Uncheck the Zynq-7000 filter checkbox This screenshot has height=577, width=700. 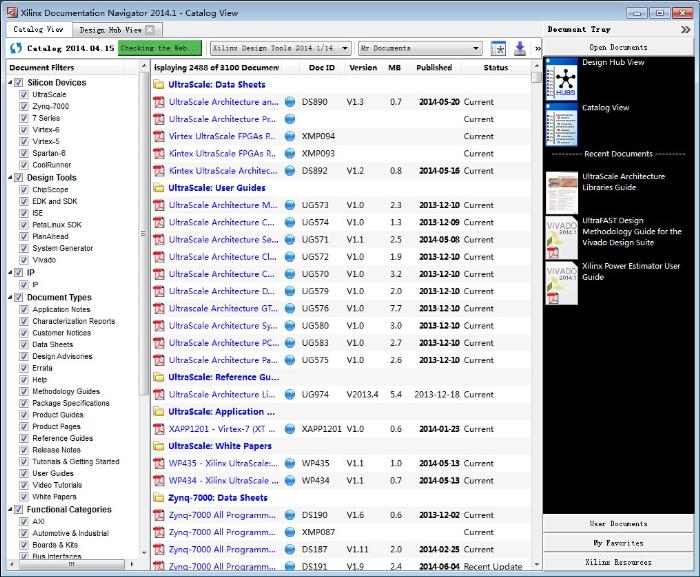[24, 106]
